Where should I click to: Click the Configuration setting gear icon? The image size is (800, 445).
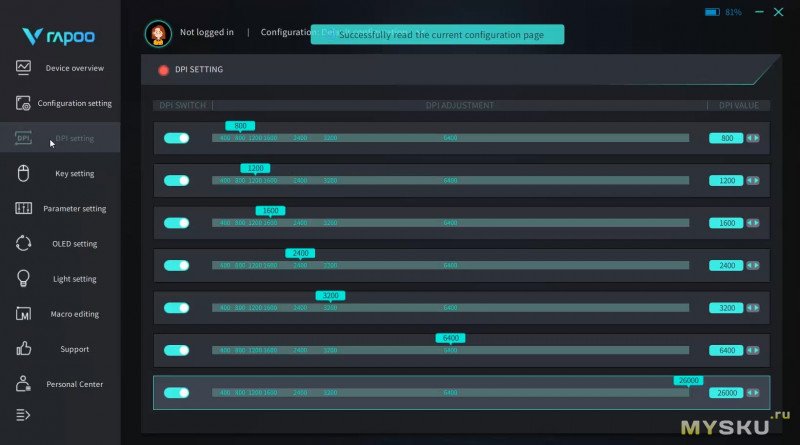[24, 103]
